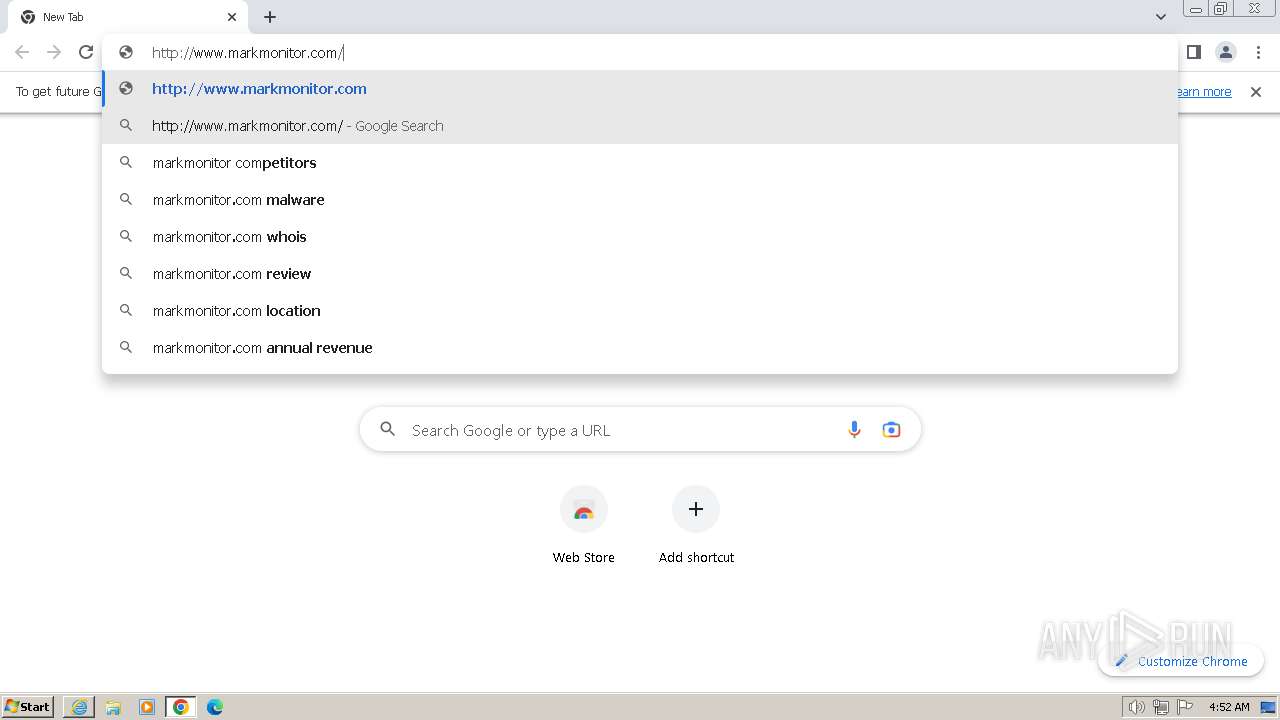Click the Search Google or type a URL box
This screenshot has height=720, width=1280.
[640, 430]
